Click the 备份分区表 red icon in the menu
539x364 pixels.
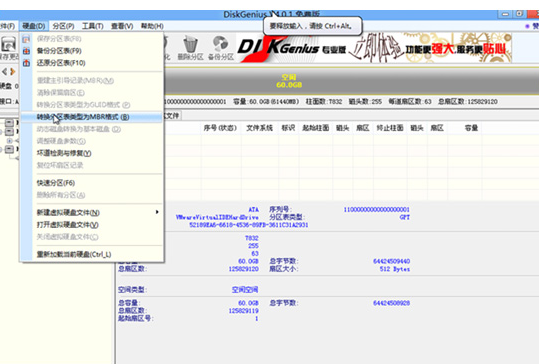(26, 51)
